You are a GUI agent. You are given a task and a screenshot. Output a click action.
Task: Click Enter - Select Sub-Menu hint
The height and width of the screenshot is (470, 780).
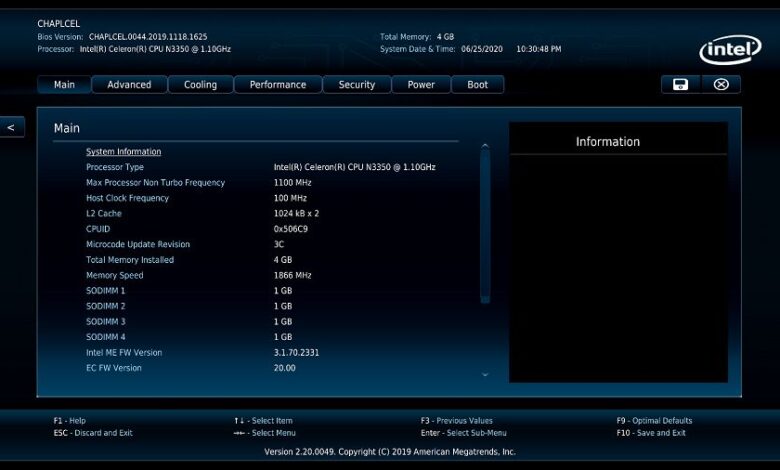click(x=464, y=433)
